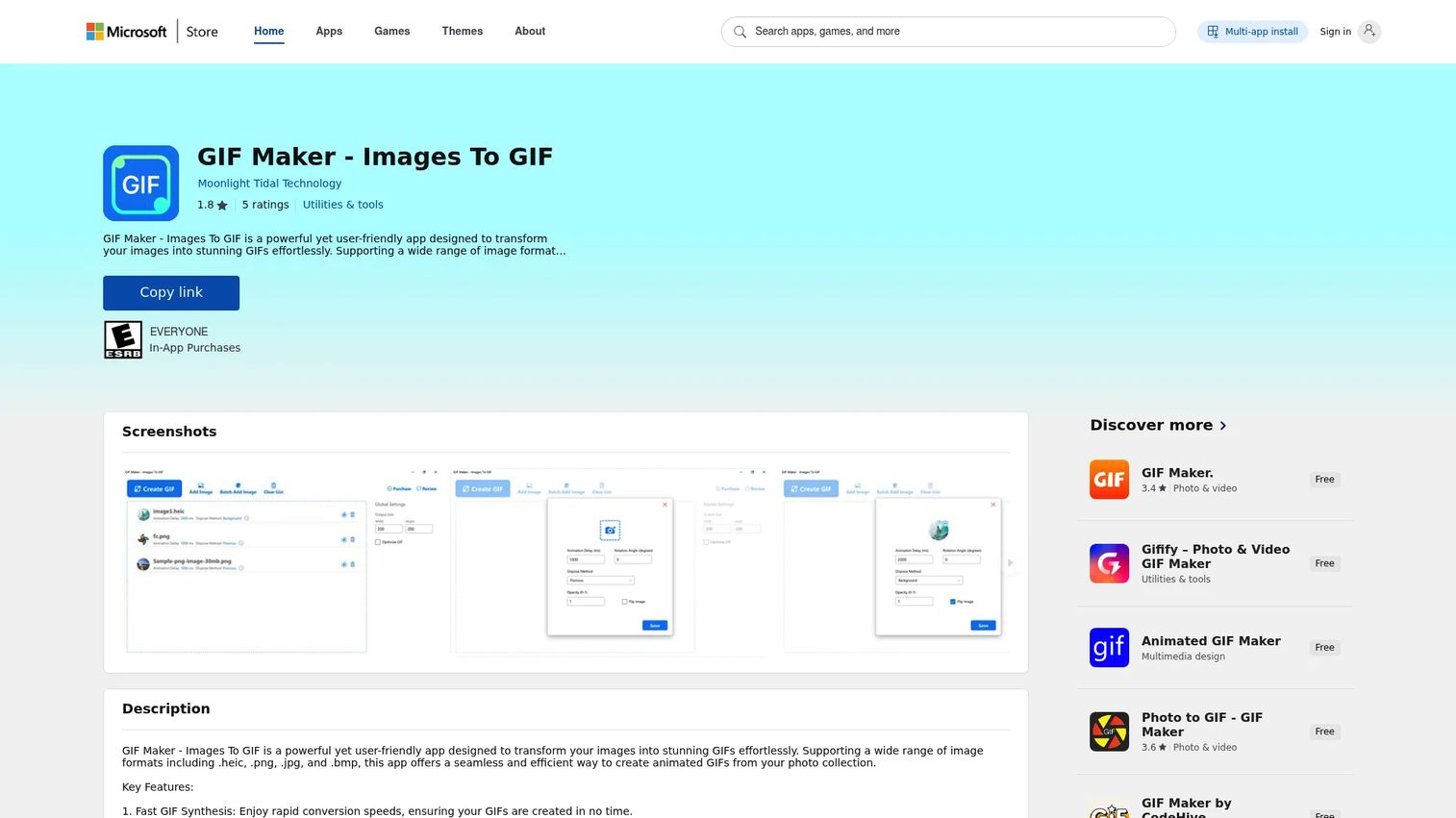The width and height of the screenshot is (1456, 818).
Task: Open the Animated GIF Maker blue icon
Action: click(x=1109, y=648)
